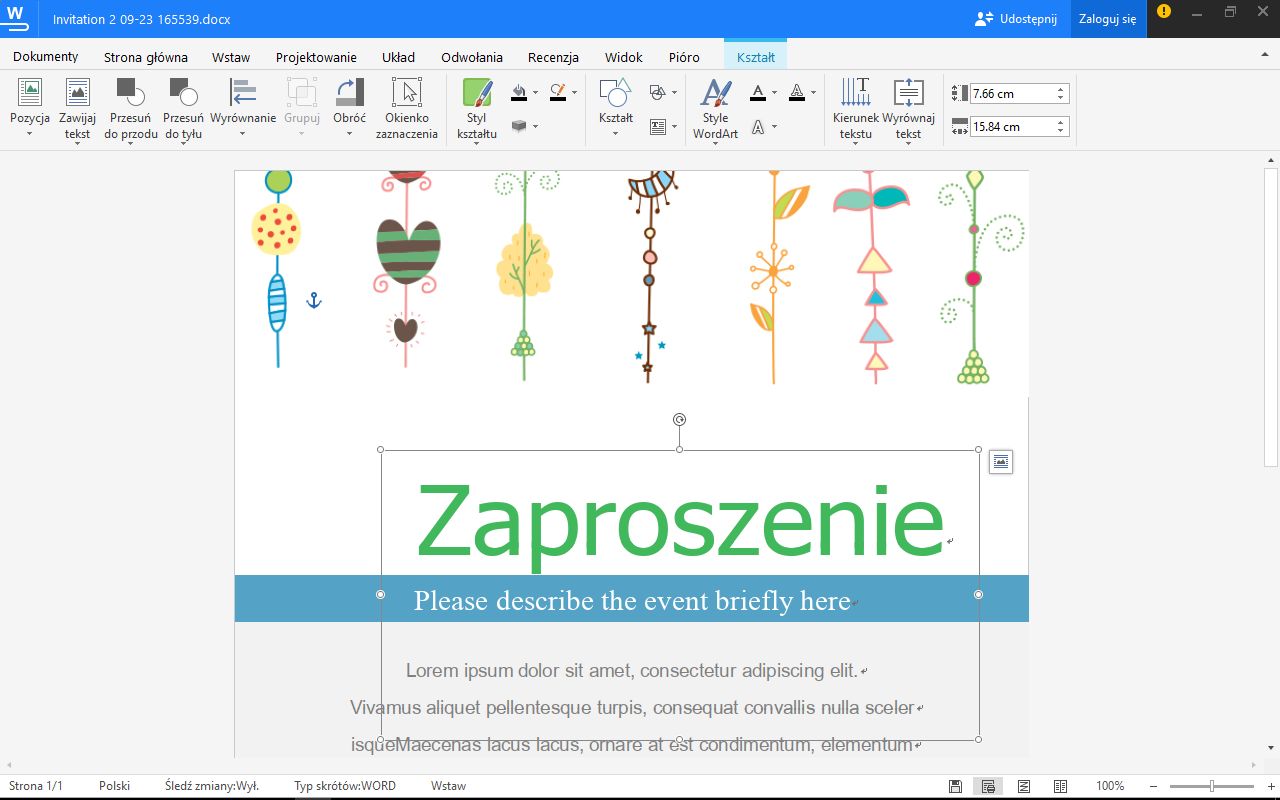Switch to the Odwołania tab
The width and height of the screenshot is (1280, 800).
click(472, 57)
